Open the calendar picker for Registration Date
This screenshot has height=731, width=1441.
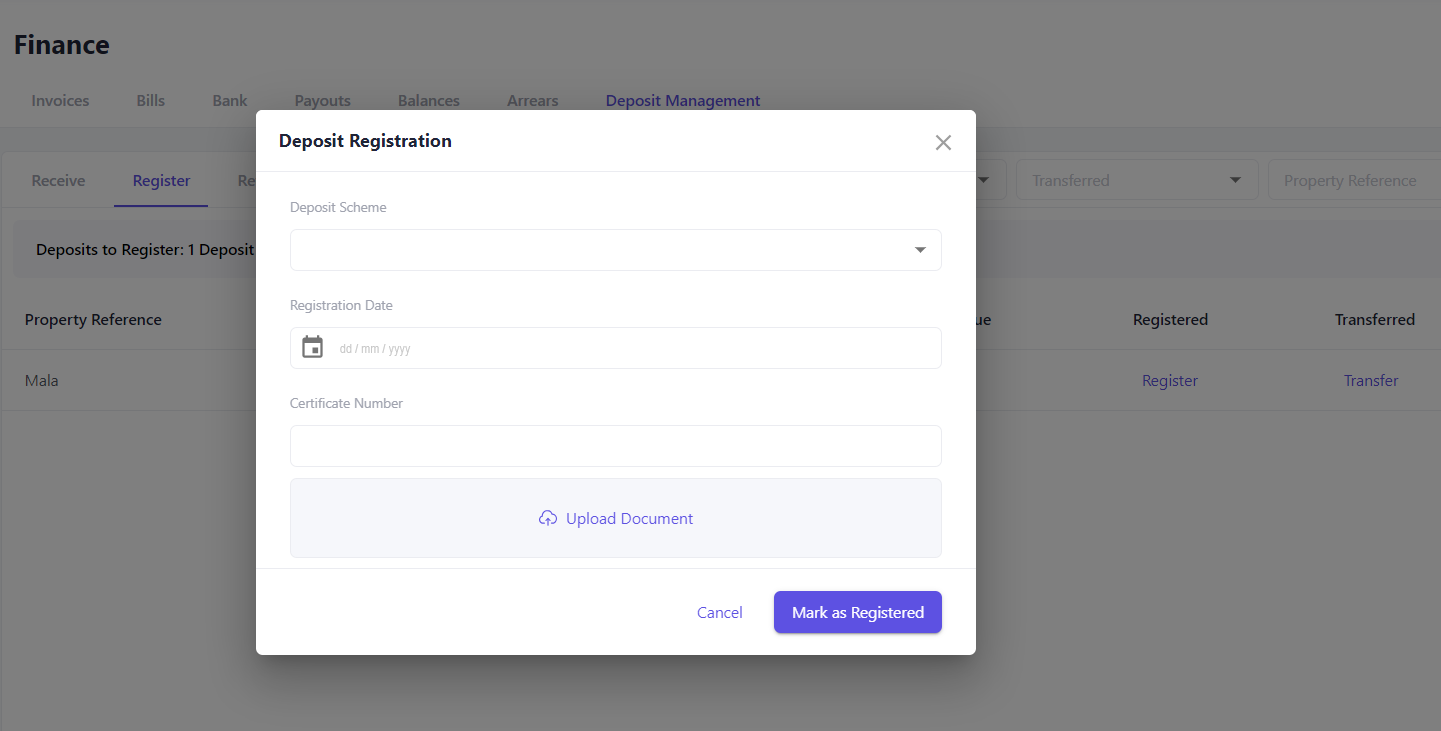click(x=312, y=346)
